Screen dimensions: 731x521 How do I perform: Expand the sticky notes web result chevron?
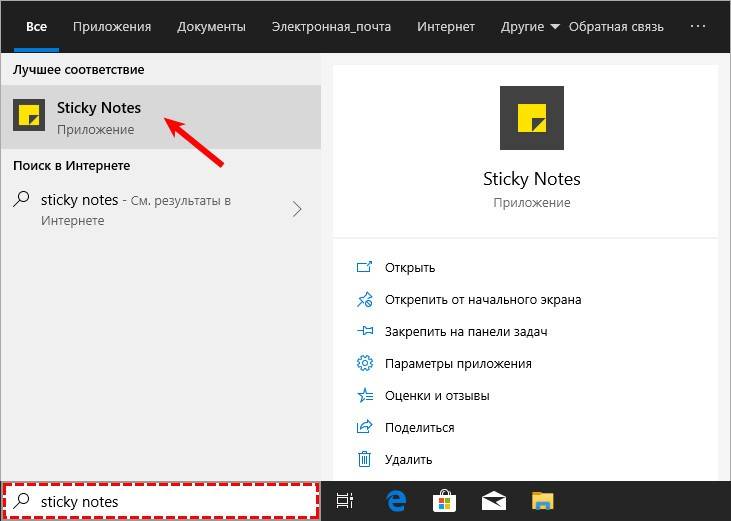coord(297,209)
